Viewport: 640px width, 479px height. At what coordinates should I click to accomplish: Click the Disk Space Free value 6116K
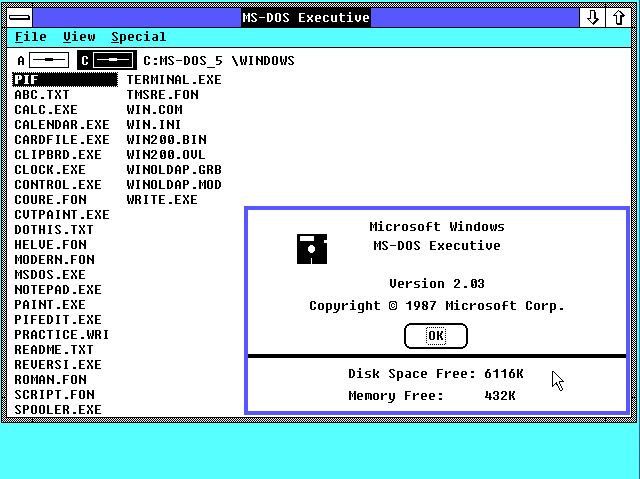click(504, 374)
